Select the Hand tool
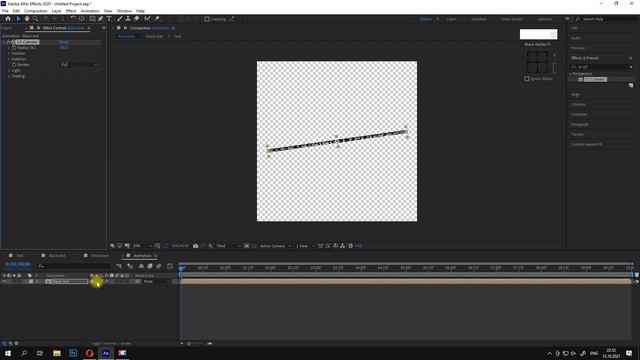Image resolution: width=640 pixels, height=360 pixels. 27,19
